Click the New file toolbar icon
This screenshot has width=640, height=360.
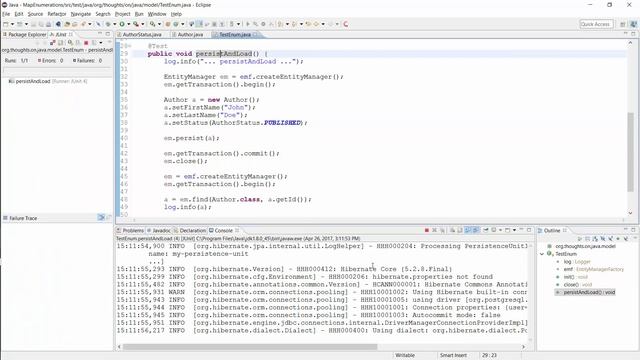click(5, 24)
